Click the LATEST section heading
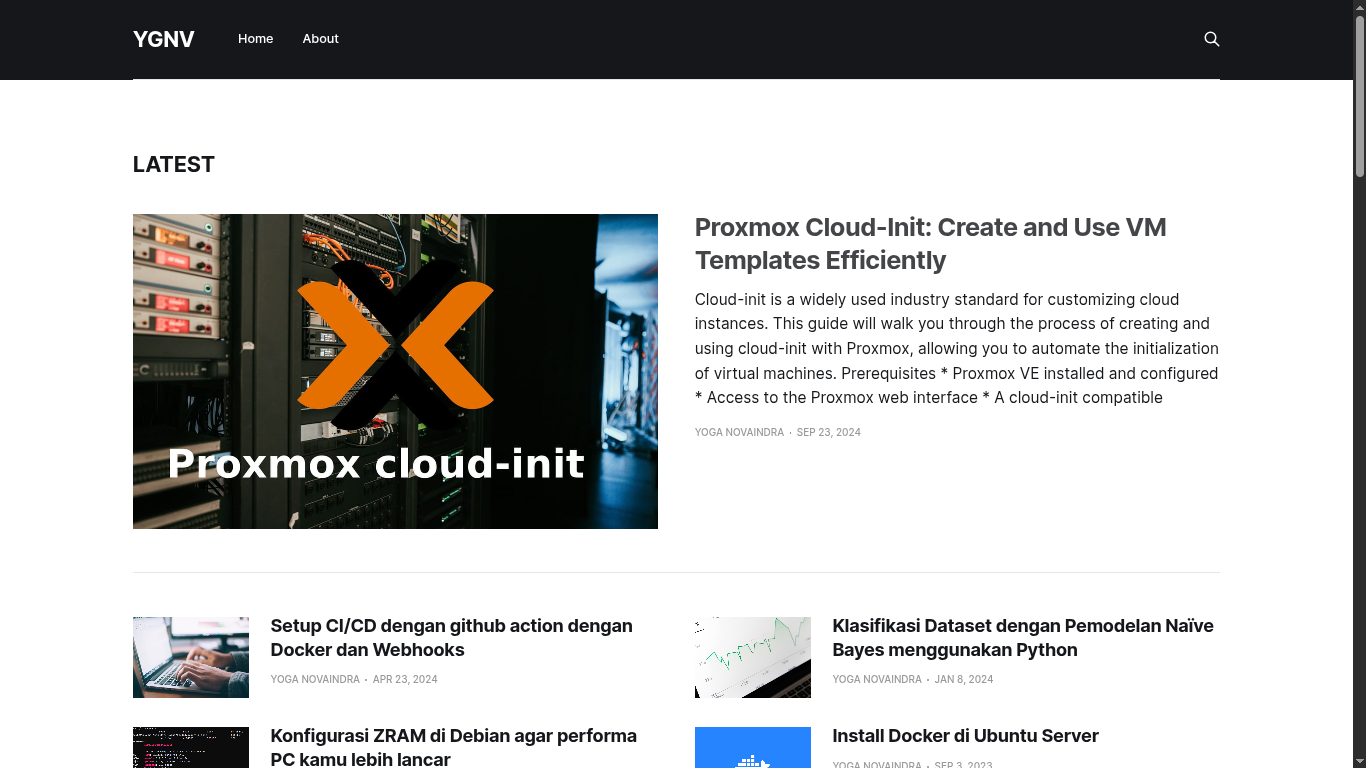1366x768 pixels. [x=174, y=164]
